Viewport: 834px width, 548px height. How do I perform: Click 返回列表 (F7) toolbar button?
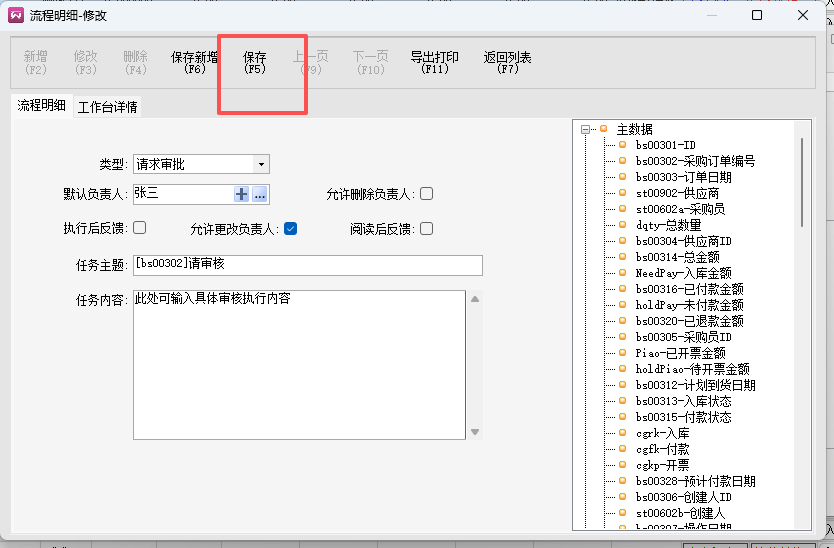coord(507,63)
